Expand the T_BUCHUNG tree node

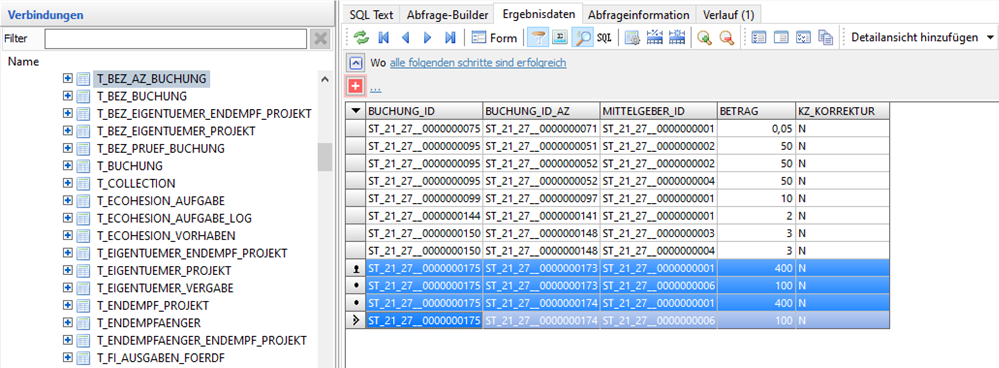click(x=68, y=166)
